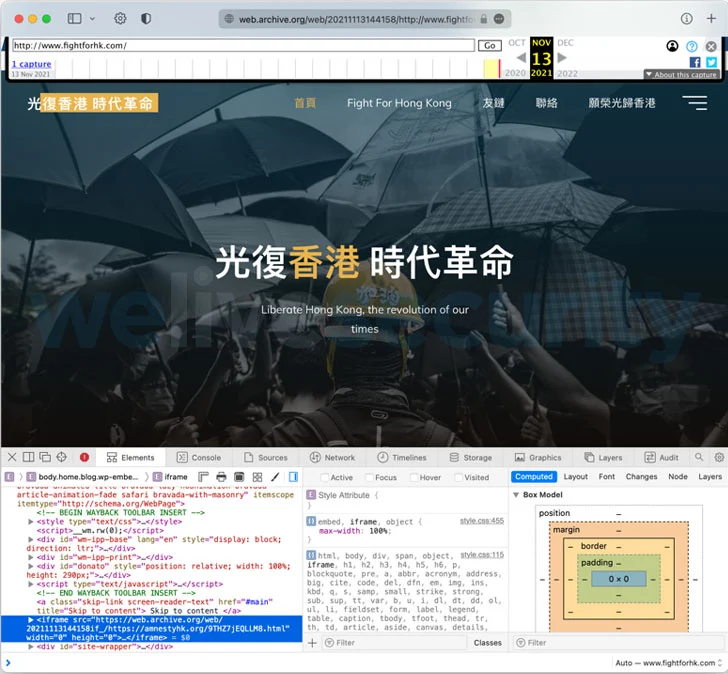
Task: Select the Layout sidebar panel
Action: click(576, 477)
